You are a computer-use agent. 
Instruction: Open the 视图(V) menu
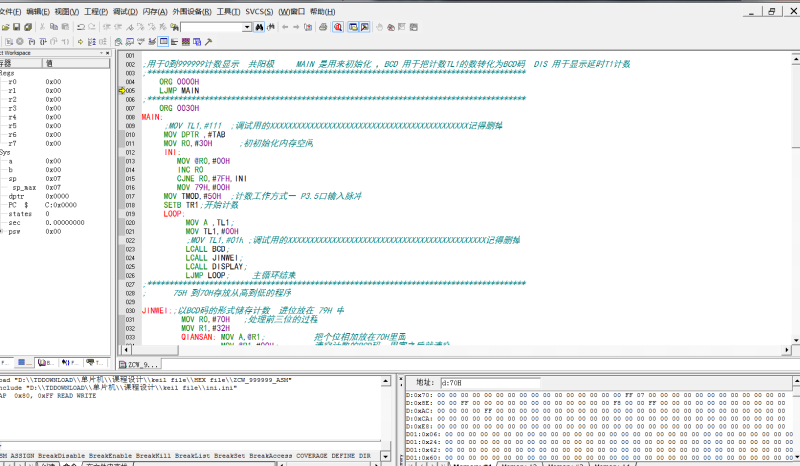[x=66, y=12]
